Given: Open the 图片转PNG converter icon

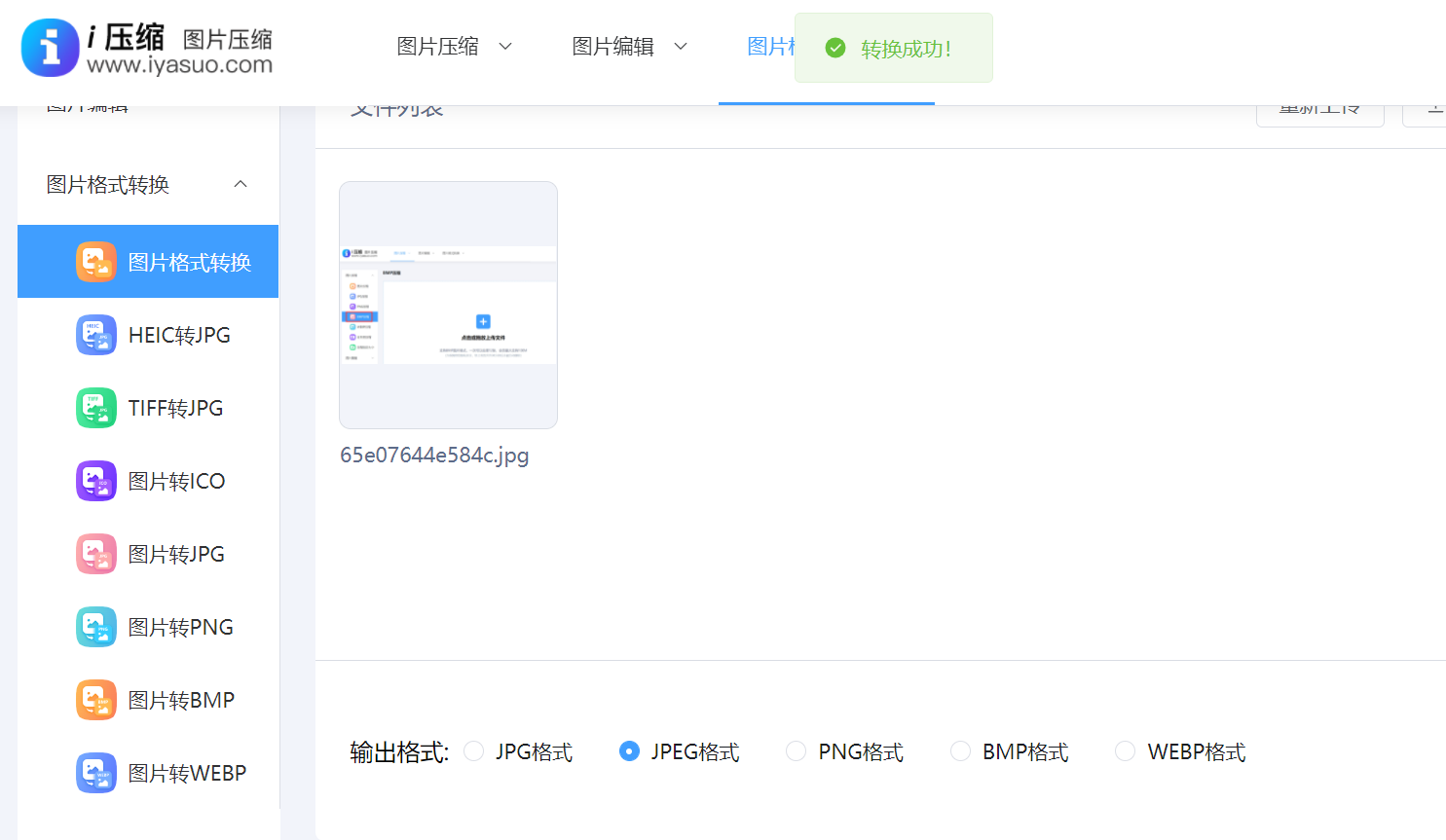Looking at the screenshot, I should pyautogui.click(x=95, y=626).
